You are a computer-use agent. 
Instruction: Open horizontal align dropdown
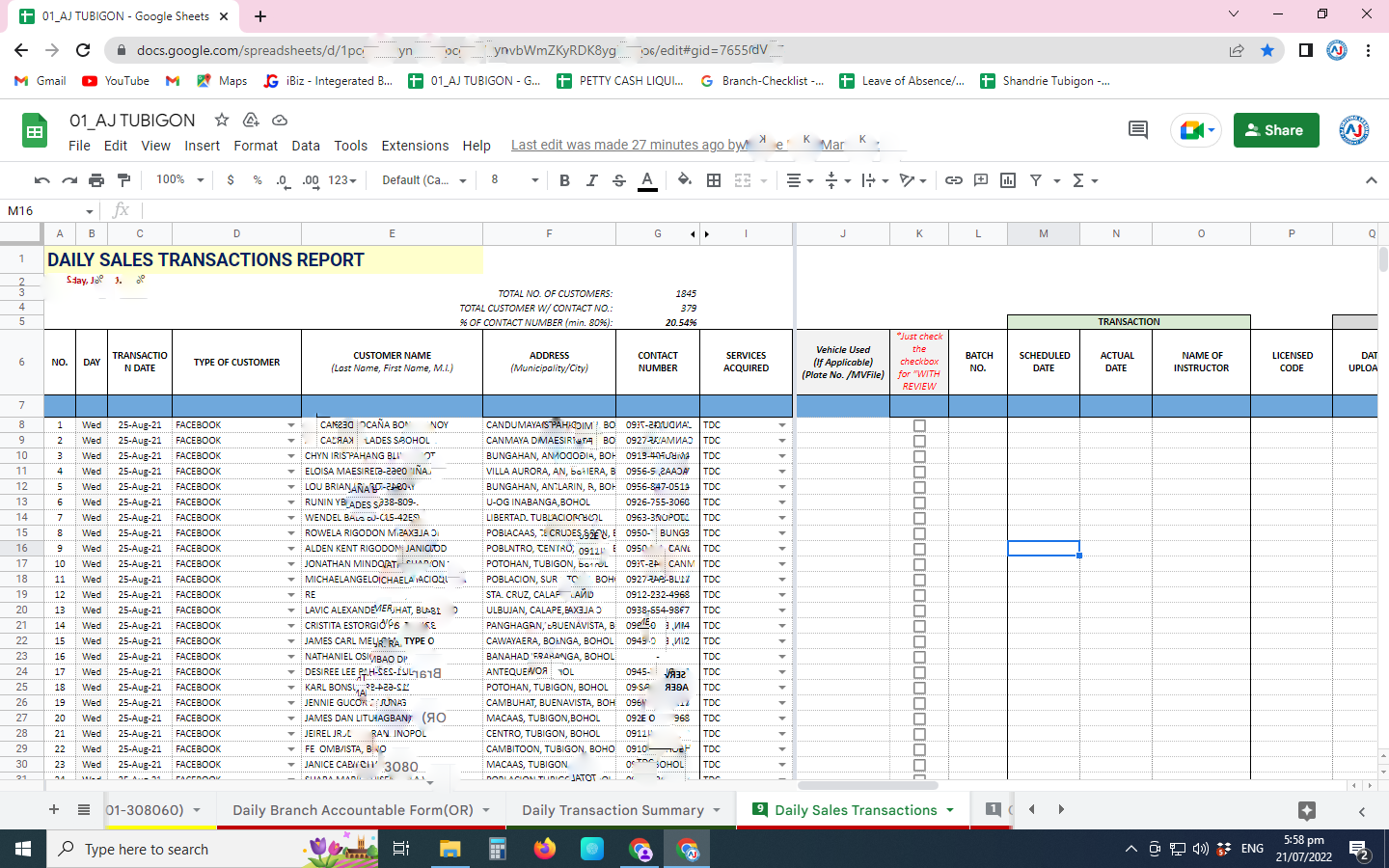point(800,180)
